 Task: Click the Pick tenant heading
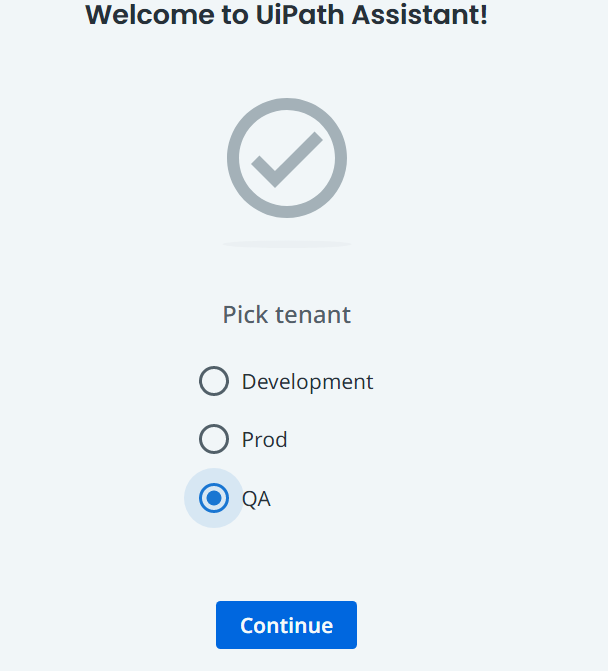point(287,315)
